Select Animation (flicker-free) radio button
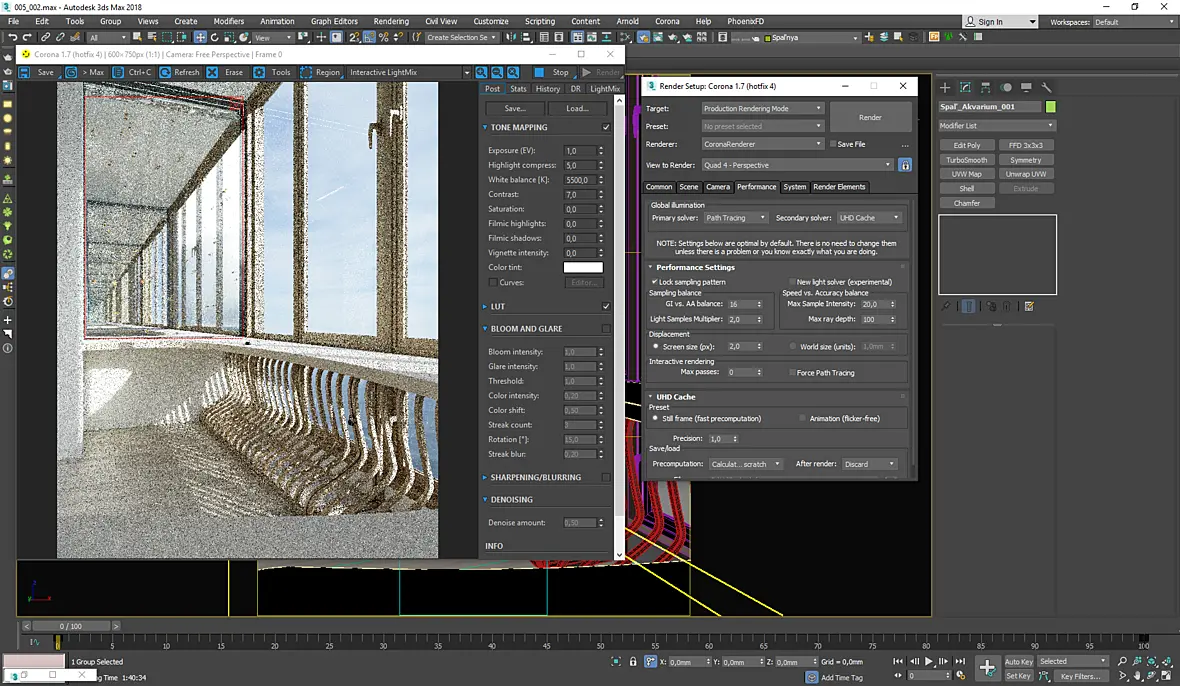The height and width of the screenshot is (686, 1180). click(802, 418)
